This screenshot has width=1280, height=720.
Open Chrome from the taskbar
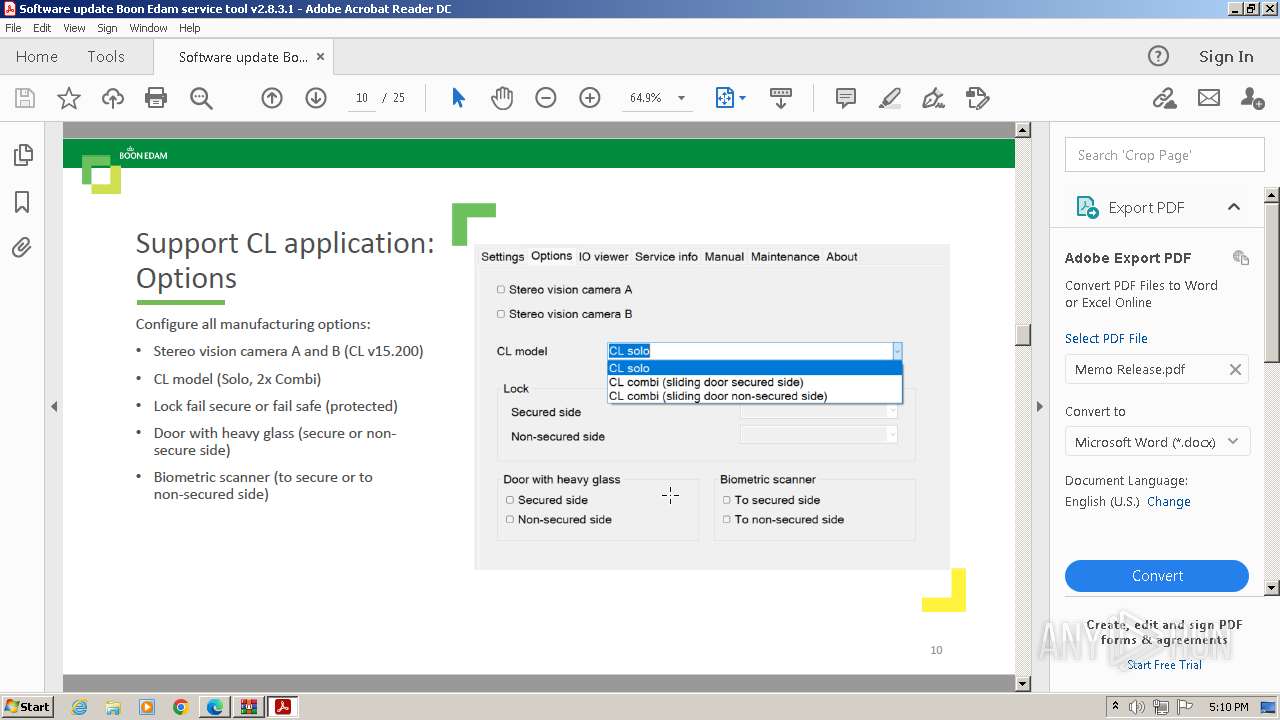point(181,707)
